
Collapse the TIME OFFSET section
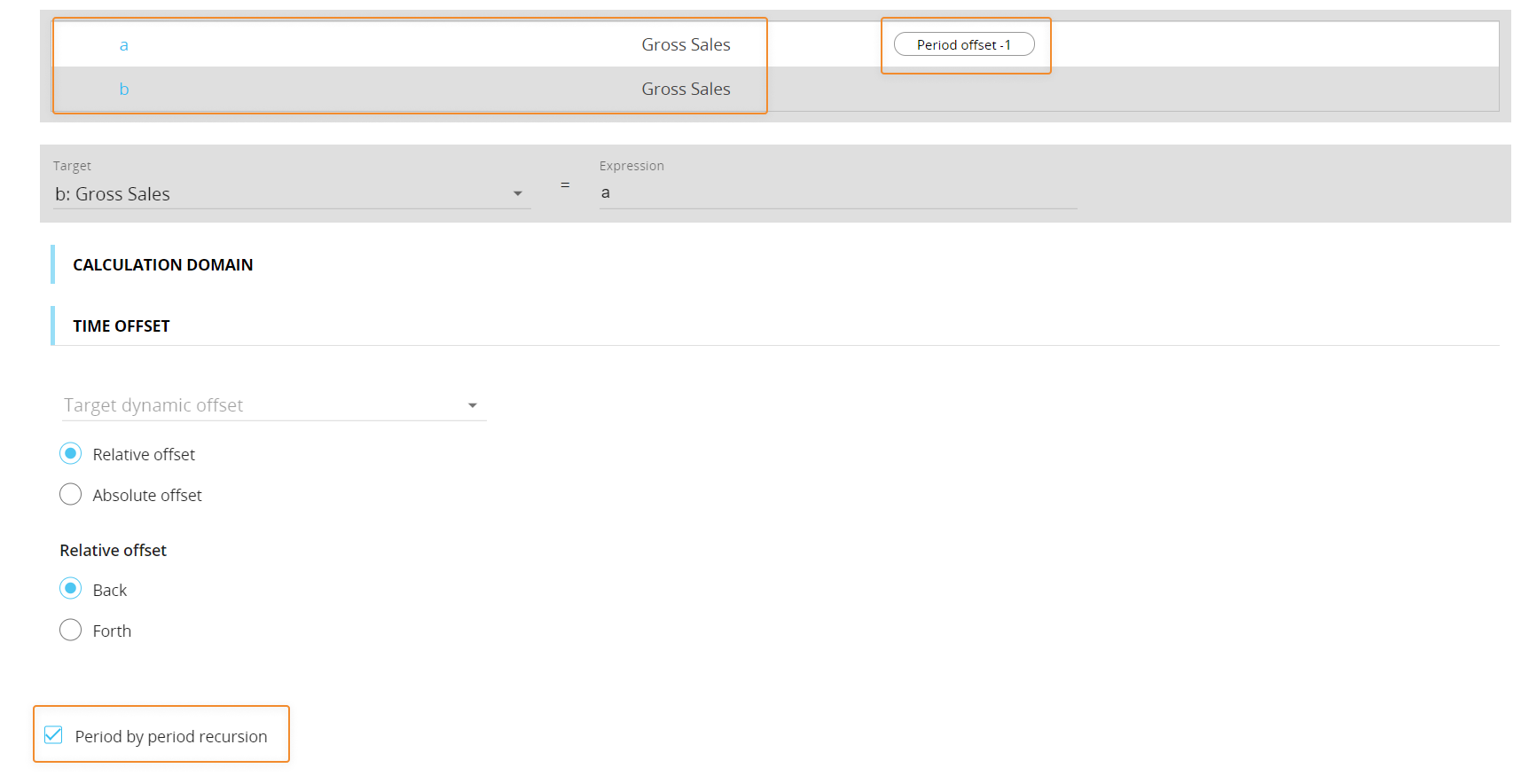click(x=122, y=326)
